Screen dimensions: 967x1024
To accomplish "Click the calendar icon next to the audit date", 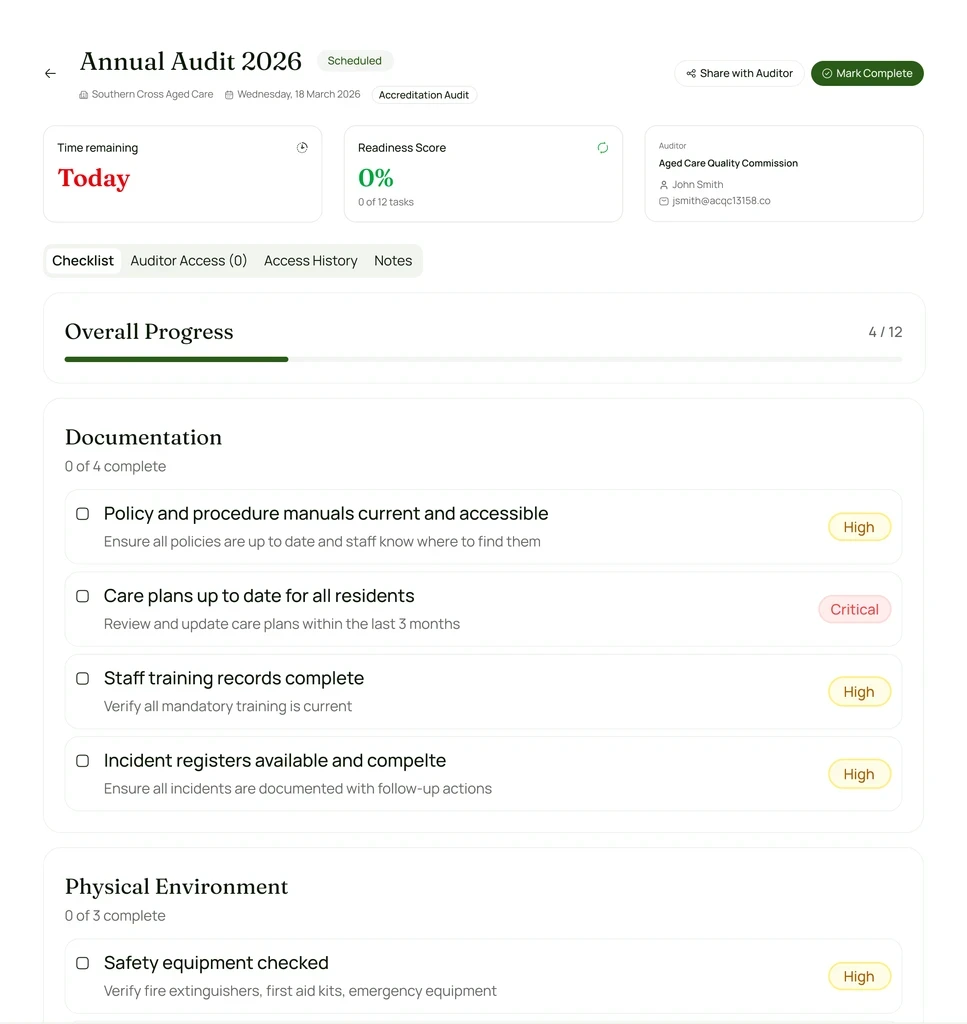I will [229, 95].
